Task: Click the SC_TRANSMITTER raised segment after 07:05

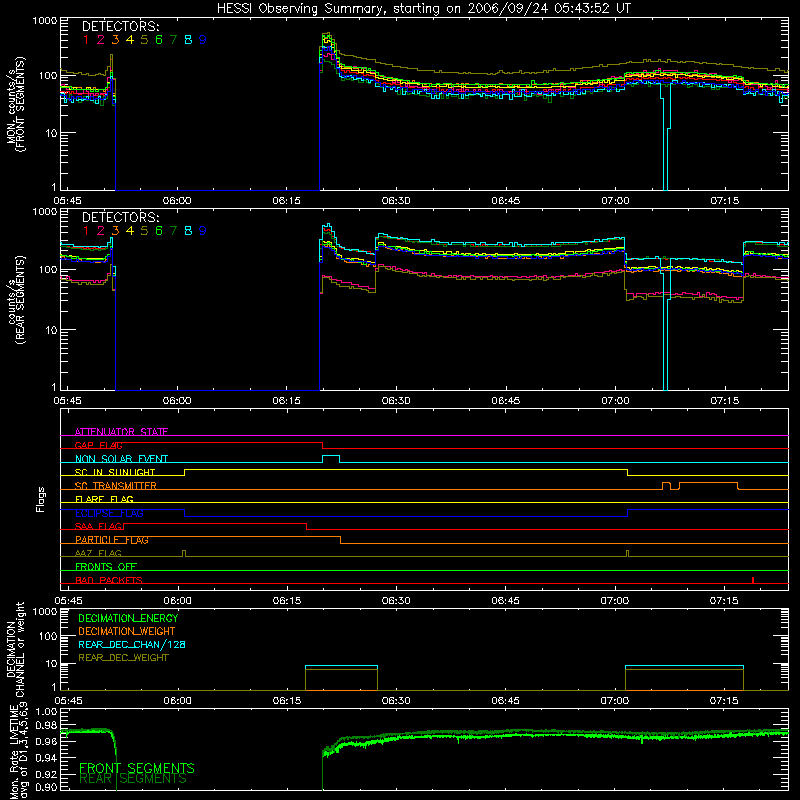Action: click(x=709, y=486)
